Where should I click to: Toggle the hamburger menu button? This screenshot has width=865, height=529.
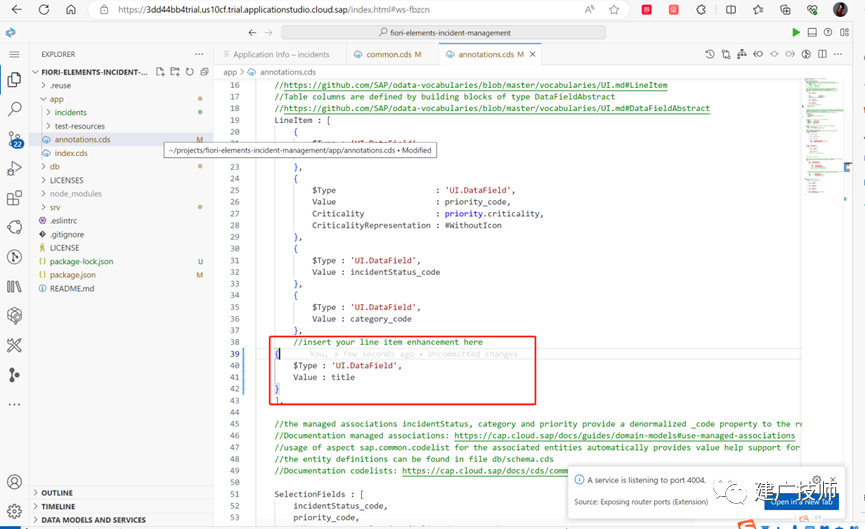click(14, 54)
